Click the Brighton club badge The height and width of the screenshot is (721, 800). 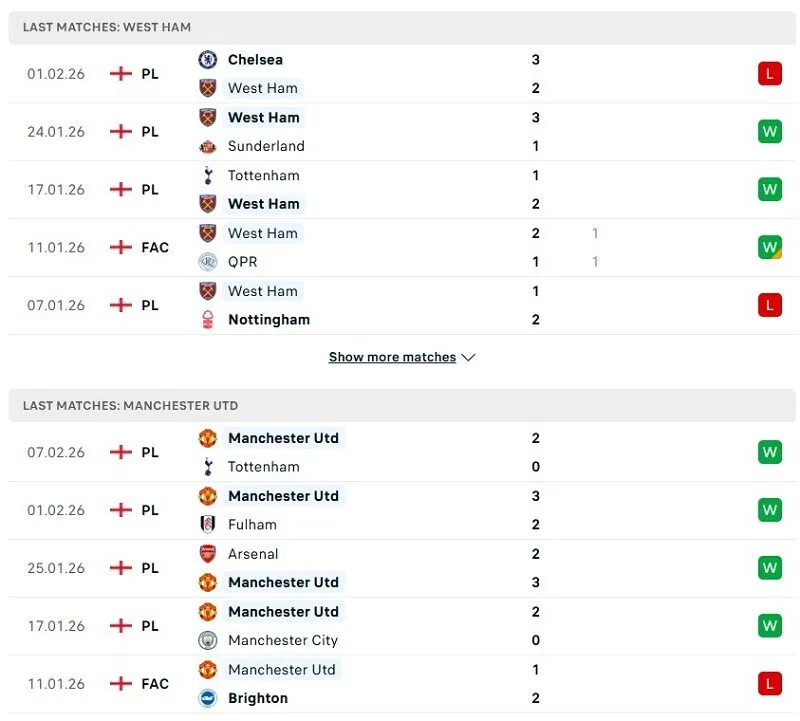coord(207,698)
